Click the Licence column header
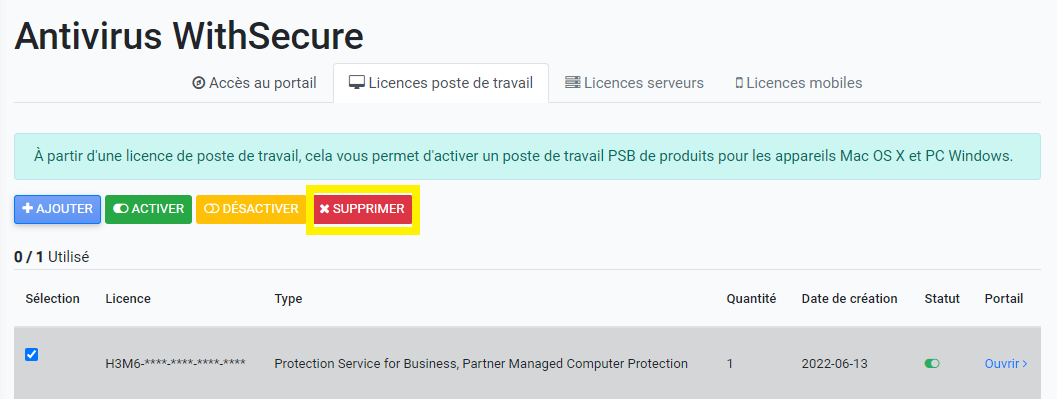 pos(128,299)
